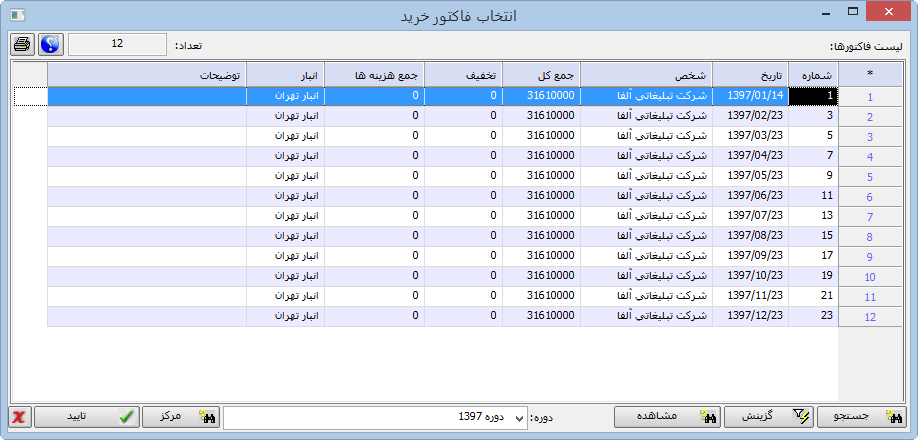Click the red X cancel icon at bottom left
The width and height of the screenshot is (918, 440).
(x=19, y=417)
